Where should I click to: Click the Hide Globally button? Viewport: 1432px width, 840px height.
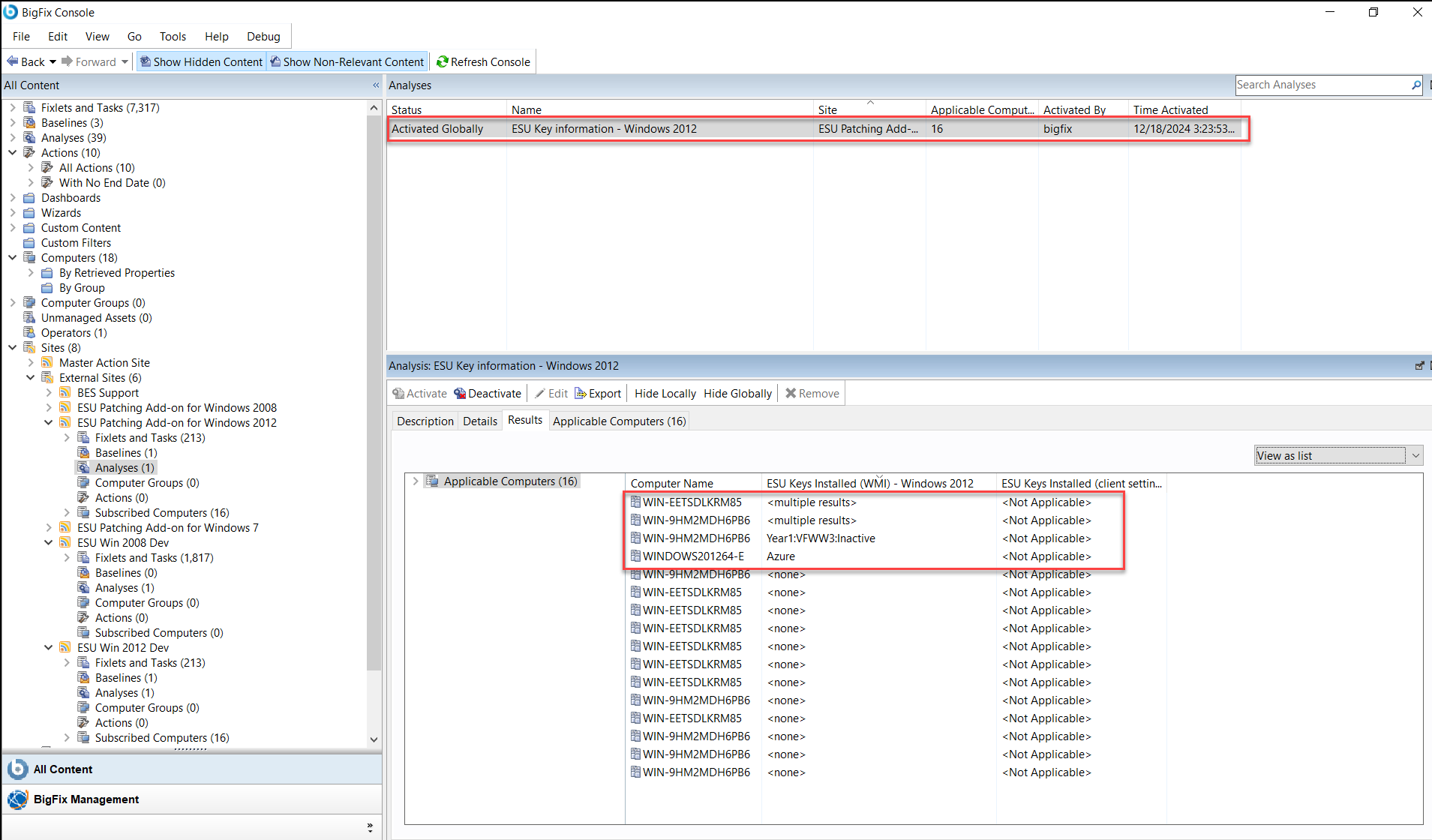click(737, 394)
